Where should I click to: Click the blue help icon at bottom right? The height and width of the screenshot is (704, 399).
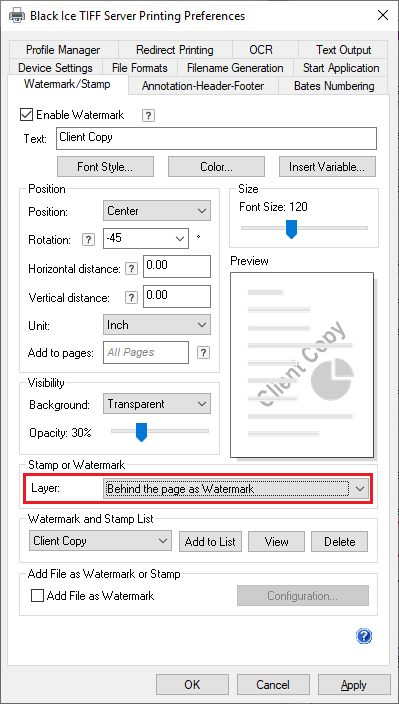click(364, 636)
